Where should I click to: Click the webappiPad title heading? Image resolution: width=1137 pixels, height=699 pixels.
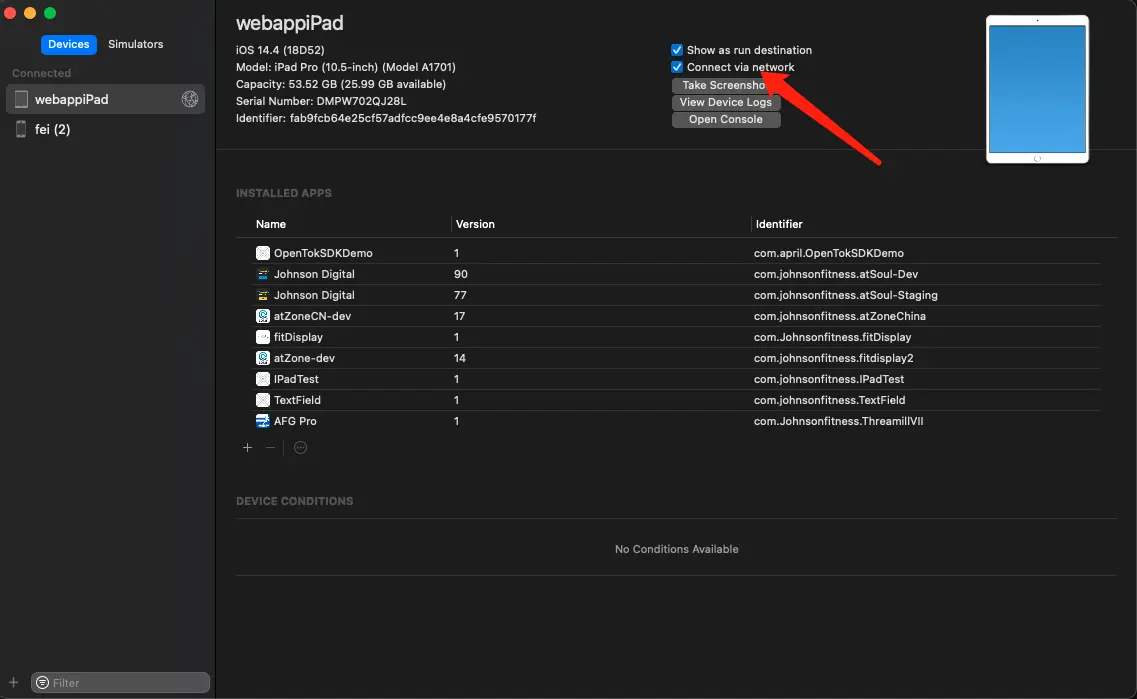pyautogui.click(x=289, y=23)
